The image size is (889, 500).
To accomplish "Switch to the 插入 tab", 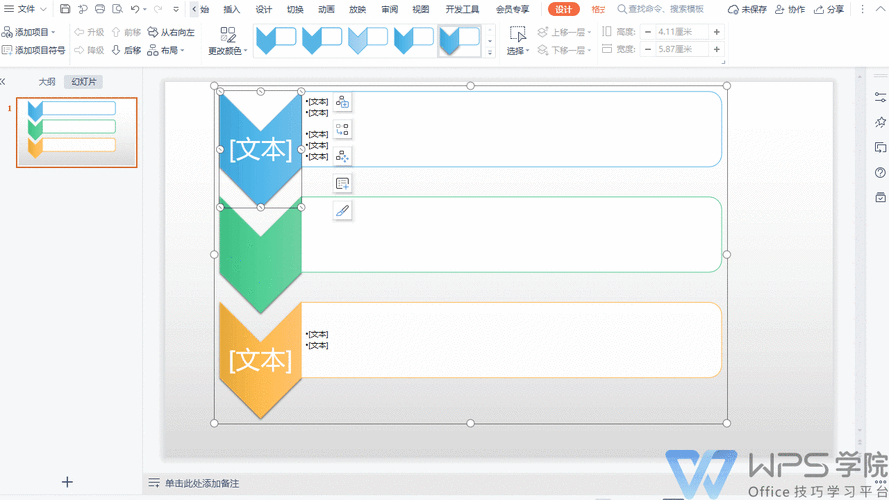I will (231, 10).
